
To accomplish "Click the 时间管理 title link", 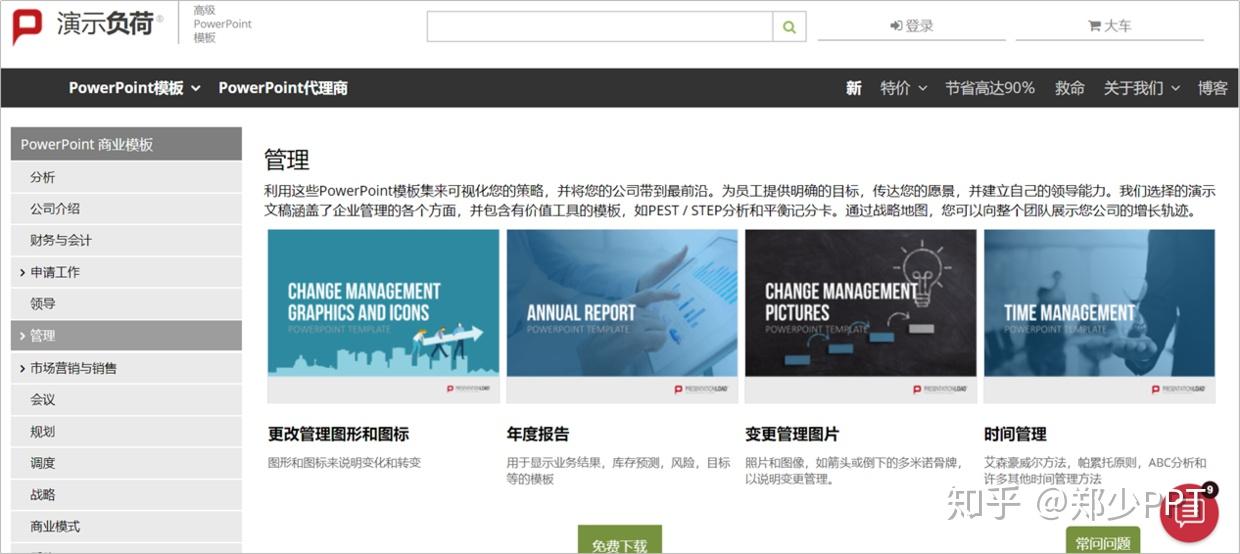I will pos(1015,434).
